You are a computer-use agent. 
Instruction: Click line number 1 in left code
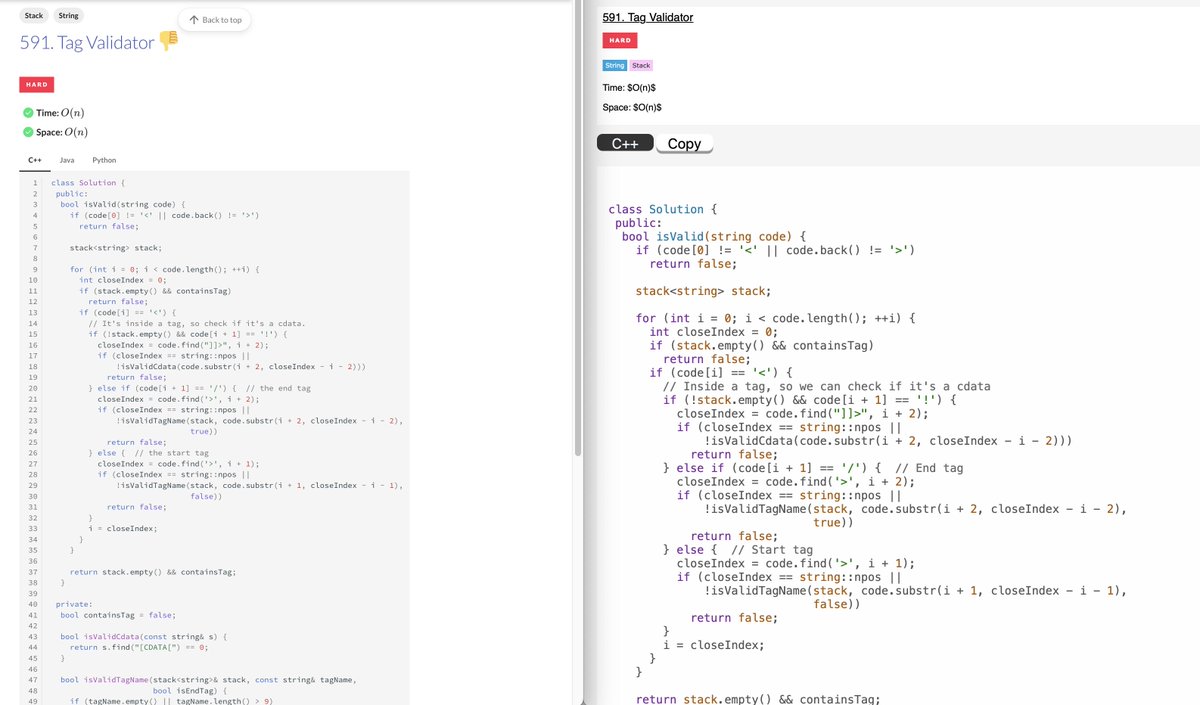pyautogui.click(x=35, y=183)
